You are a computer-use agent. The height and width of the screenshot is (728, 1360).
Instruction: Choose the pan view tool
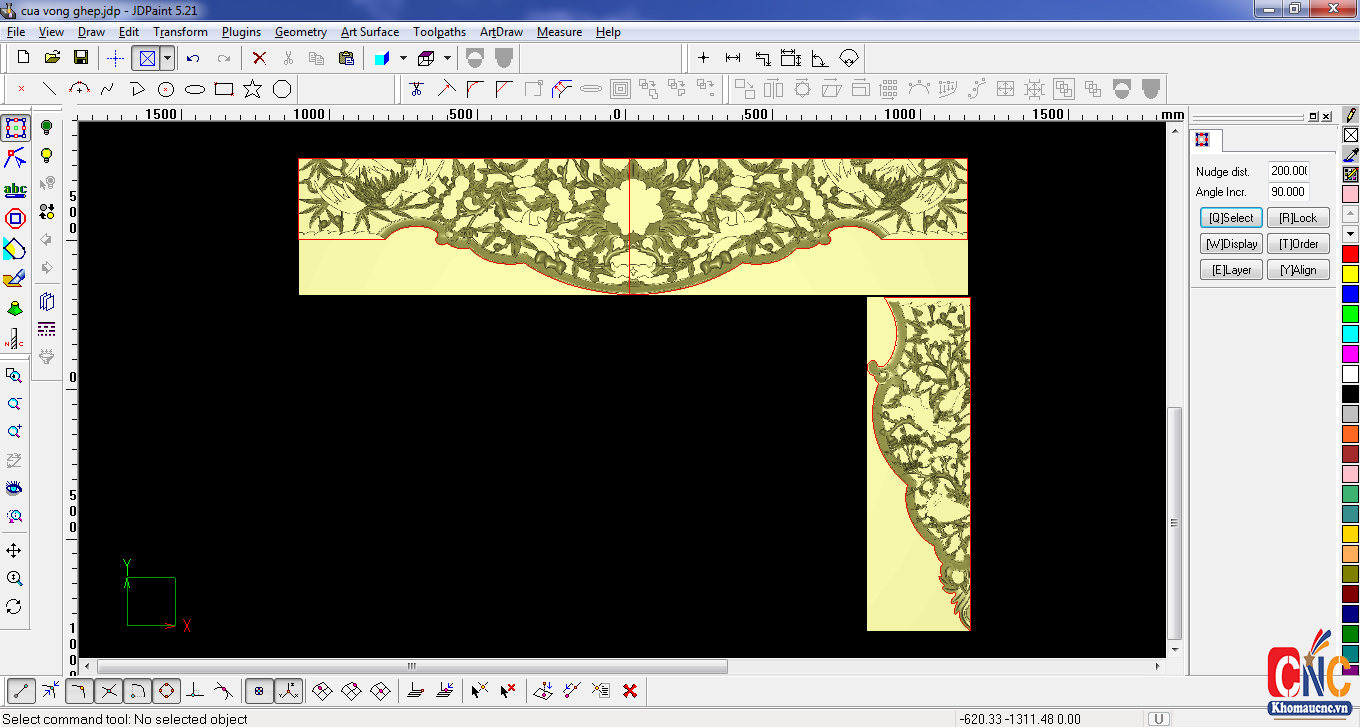14,551
